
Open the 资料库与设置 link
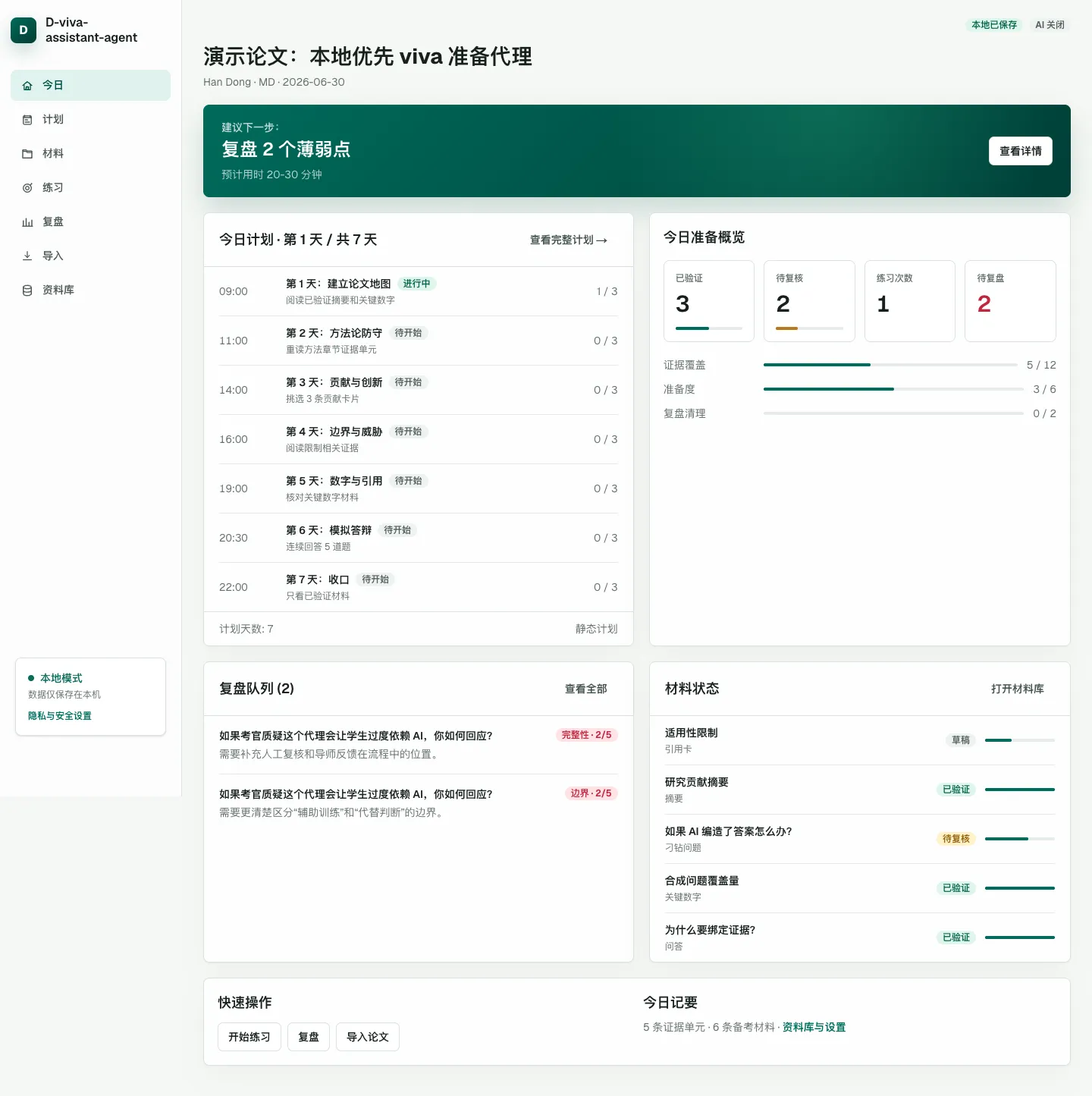pyautogui.click(x=814, y=1027)
